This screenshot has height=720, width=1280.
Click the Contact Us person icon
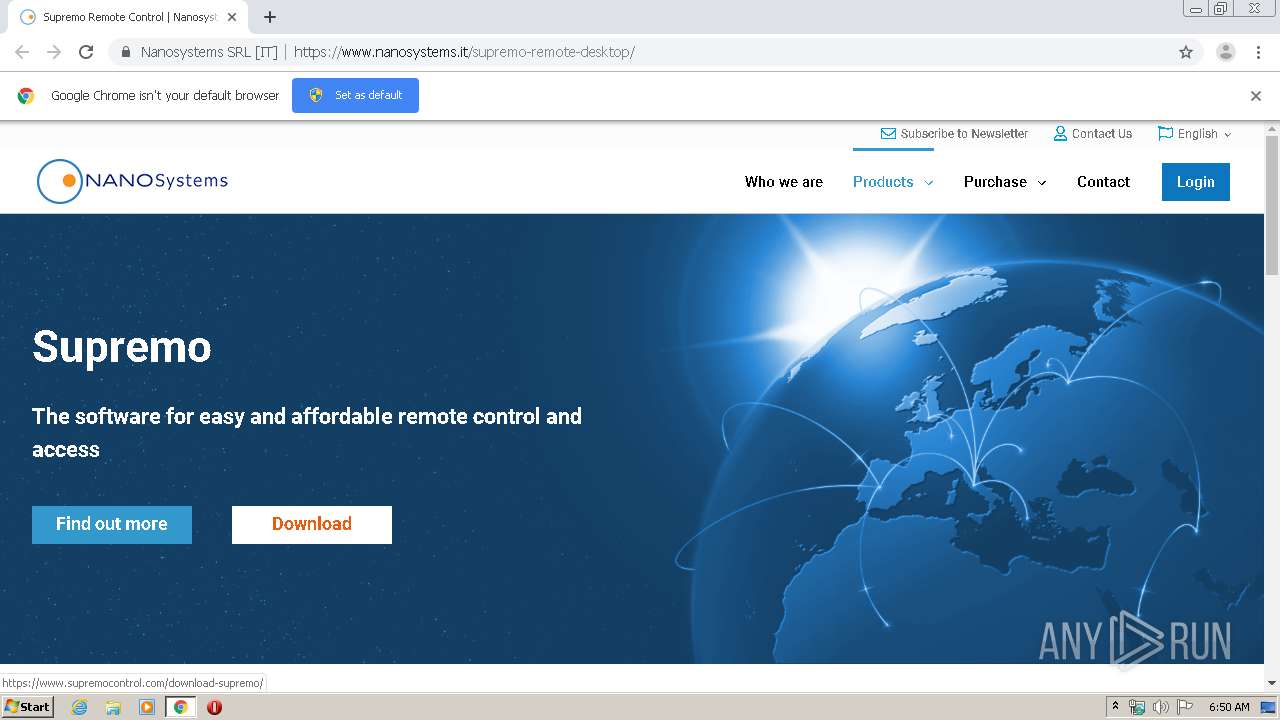pyautogui.click(x=1060, y=134)
